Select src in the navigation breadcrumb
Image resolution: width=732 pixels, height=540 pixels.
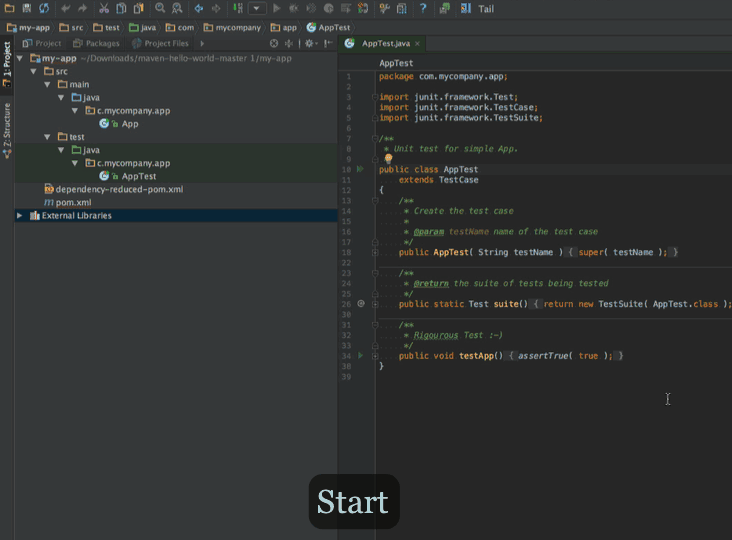point(71,28)
